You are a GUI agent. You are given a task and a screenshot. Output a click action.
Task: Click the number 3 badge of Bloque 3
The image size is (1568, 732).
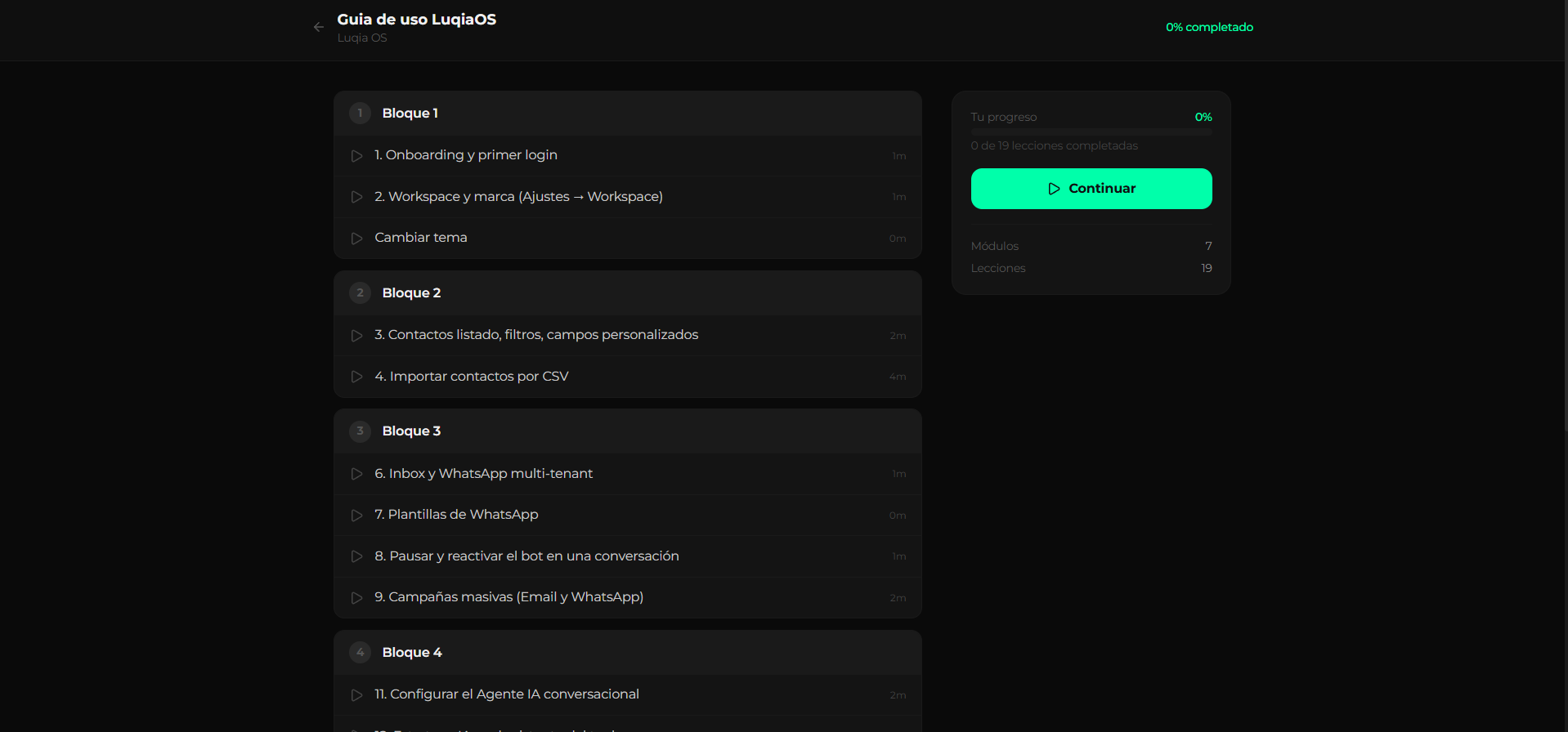(360, 431)
